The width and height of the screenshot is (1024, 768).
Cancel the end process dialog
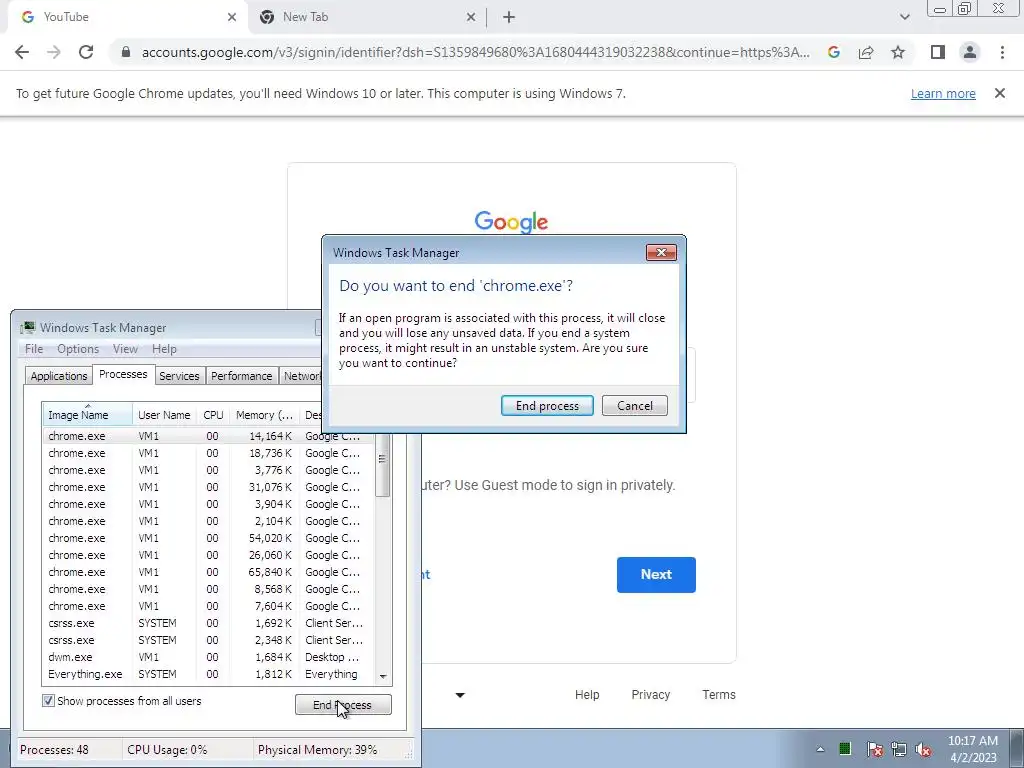pyautogui.click(x=635, y=406)
